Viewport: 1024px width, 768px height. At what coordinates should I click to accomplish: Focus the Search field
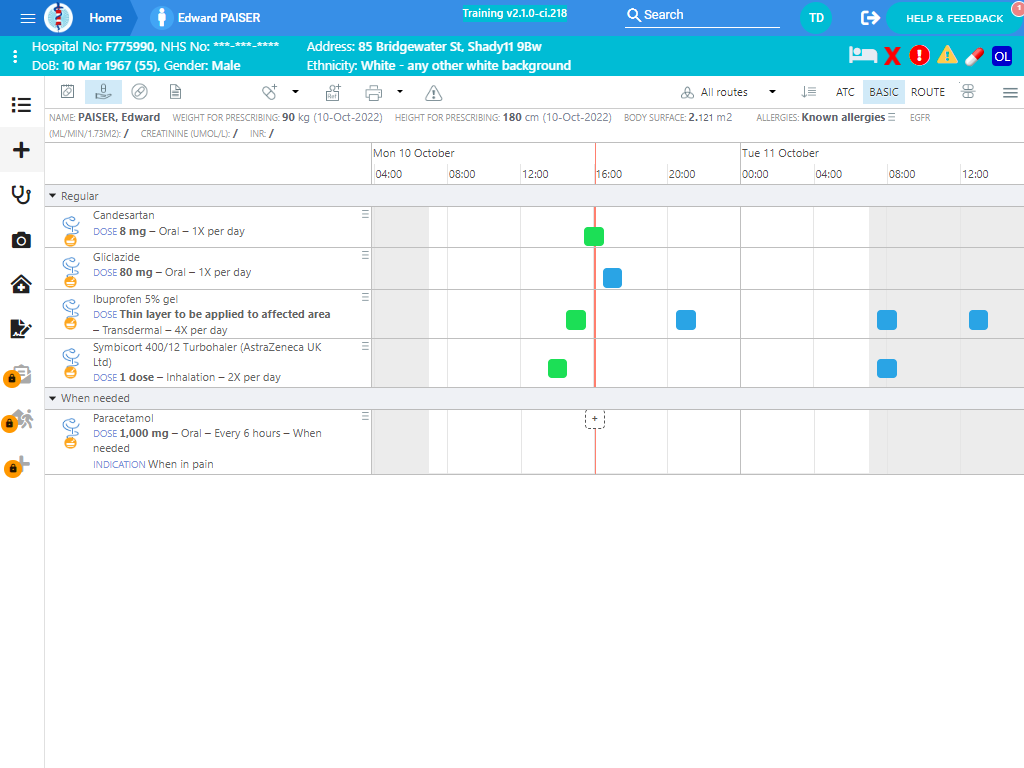(x=702, y=15)
